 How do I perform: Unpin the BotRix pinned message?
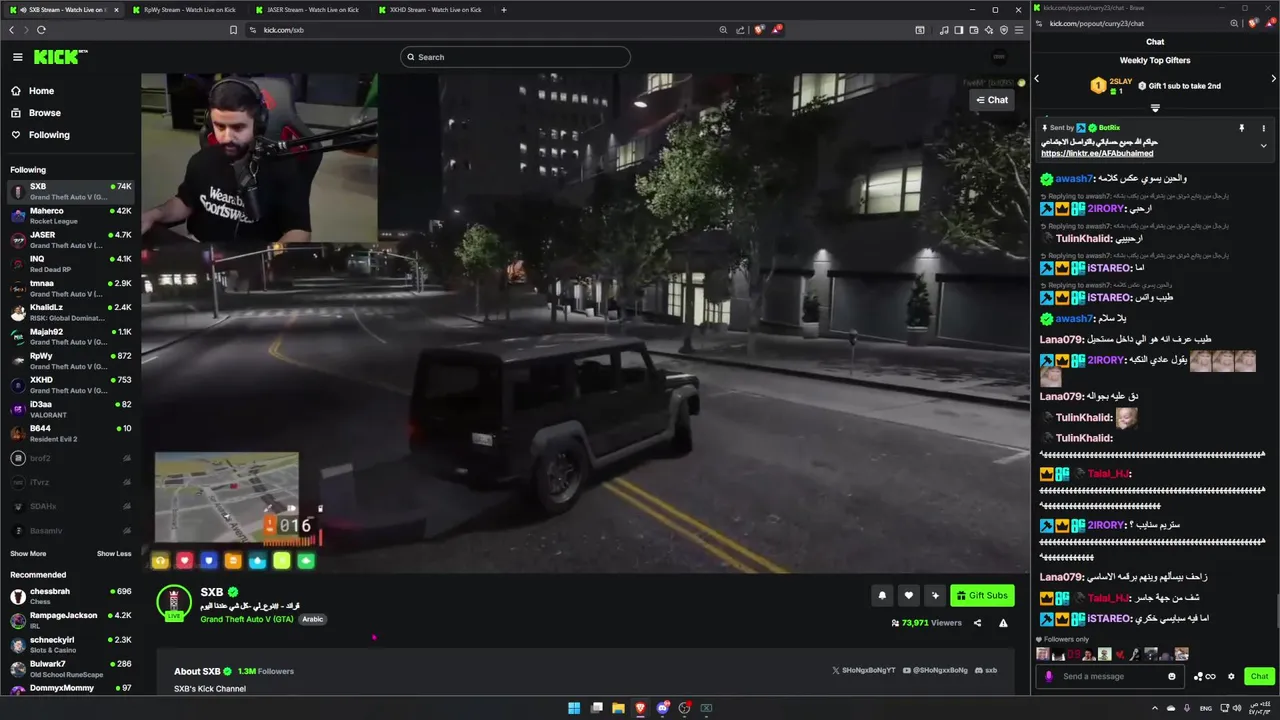click(1241, 128)
